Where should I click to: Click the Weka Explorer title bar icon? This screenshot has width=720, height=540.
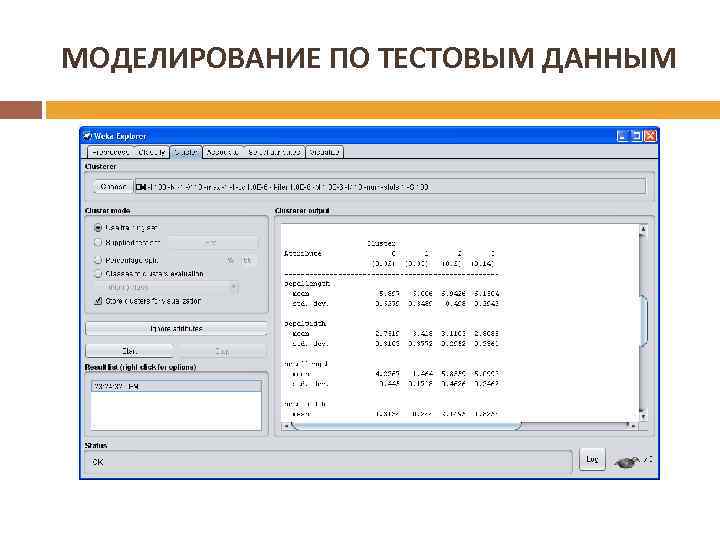[x=88, y=136]
